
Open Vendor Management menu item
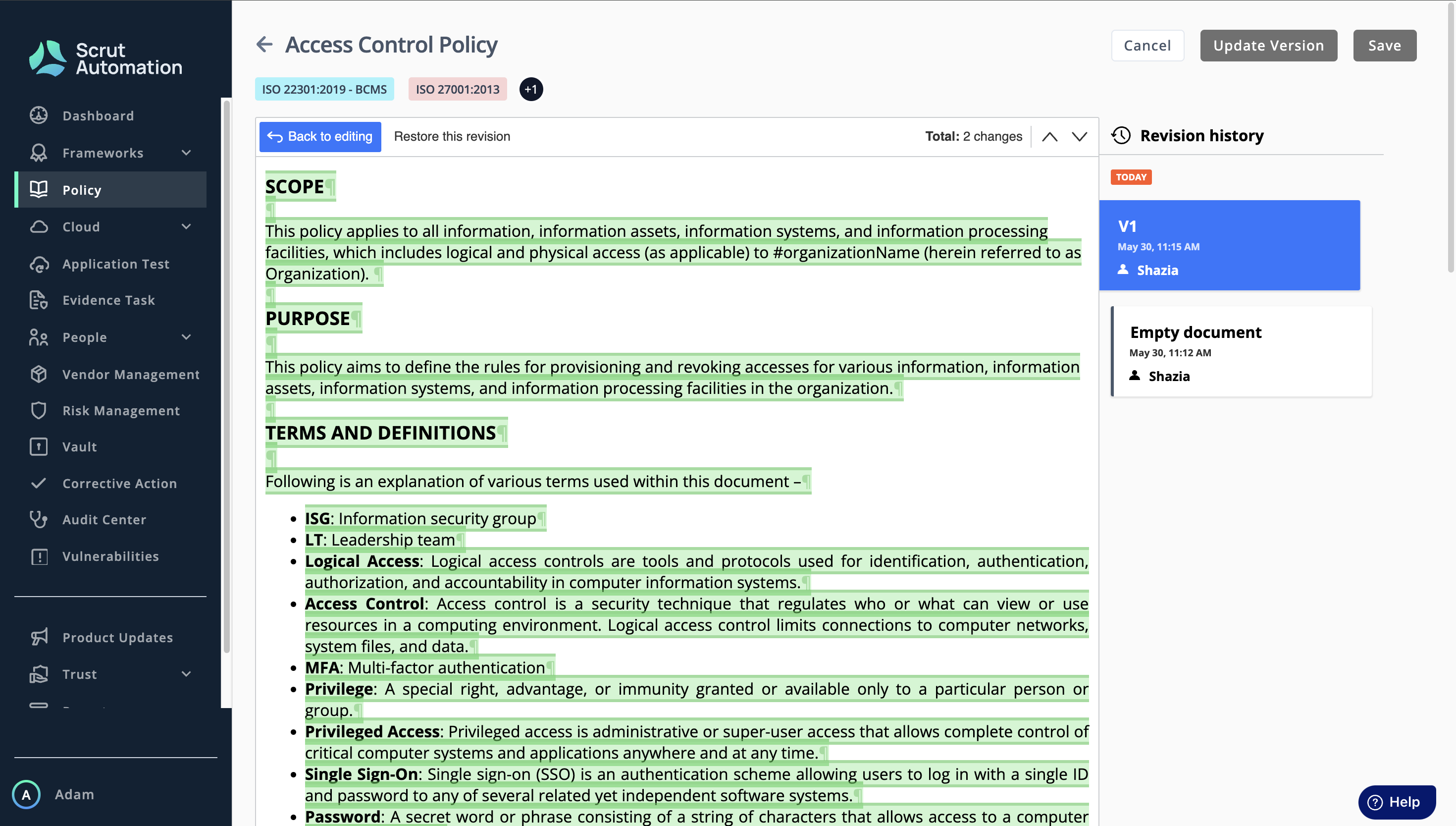click(110, 374)
